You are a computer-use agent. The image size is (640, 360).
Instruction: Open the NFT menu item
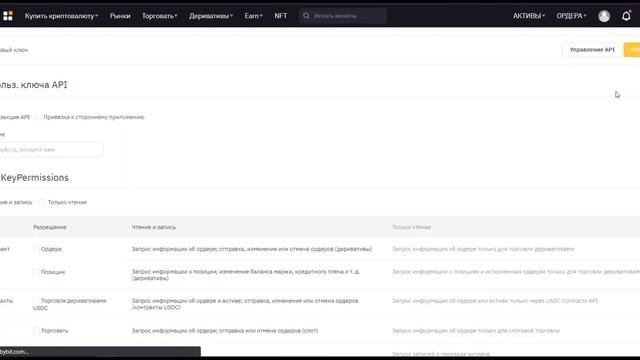[x=280, y=16]
